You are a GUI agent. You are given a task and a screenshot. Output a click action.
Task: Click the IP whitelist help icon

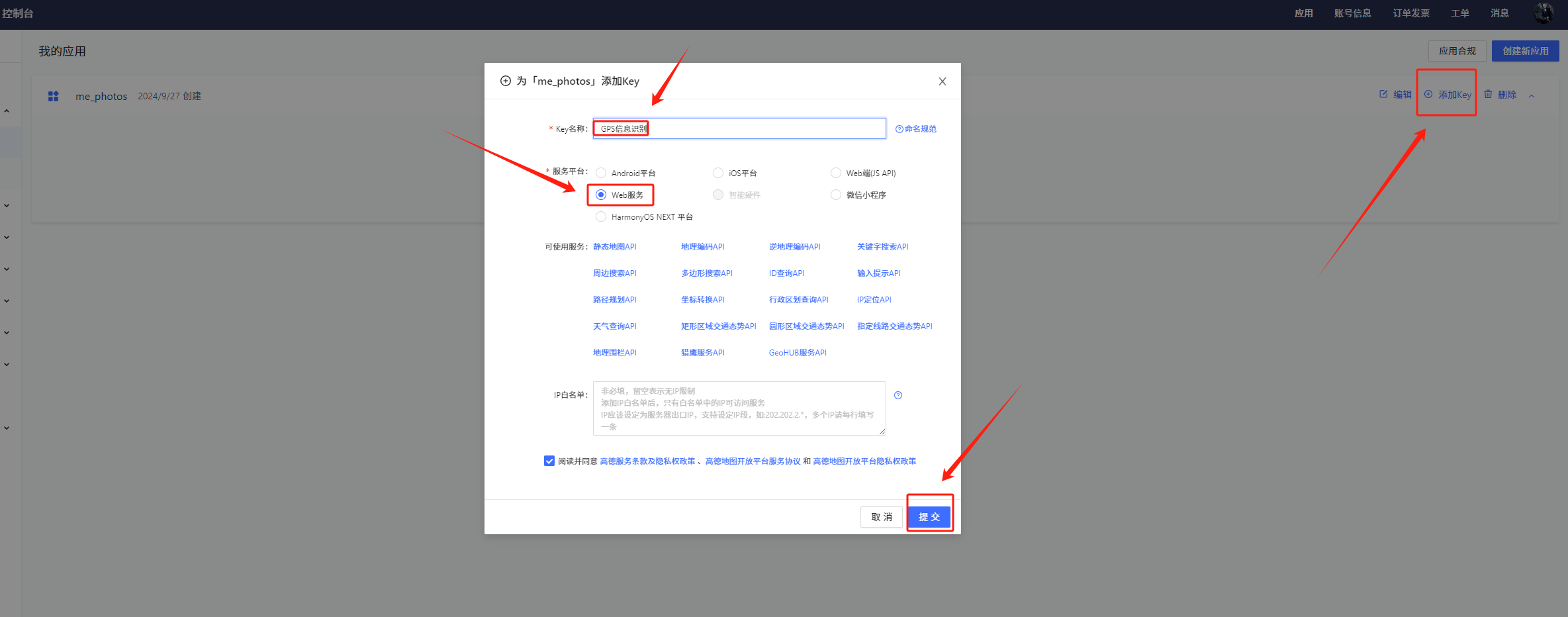[x=898, y=395]
